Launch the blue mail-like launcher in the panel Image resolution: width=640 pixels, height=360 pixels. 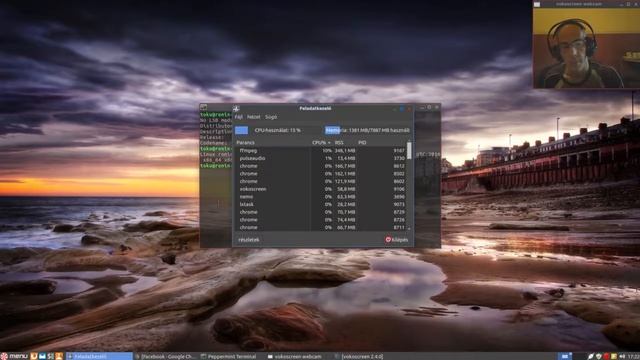42,356
